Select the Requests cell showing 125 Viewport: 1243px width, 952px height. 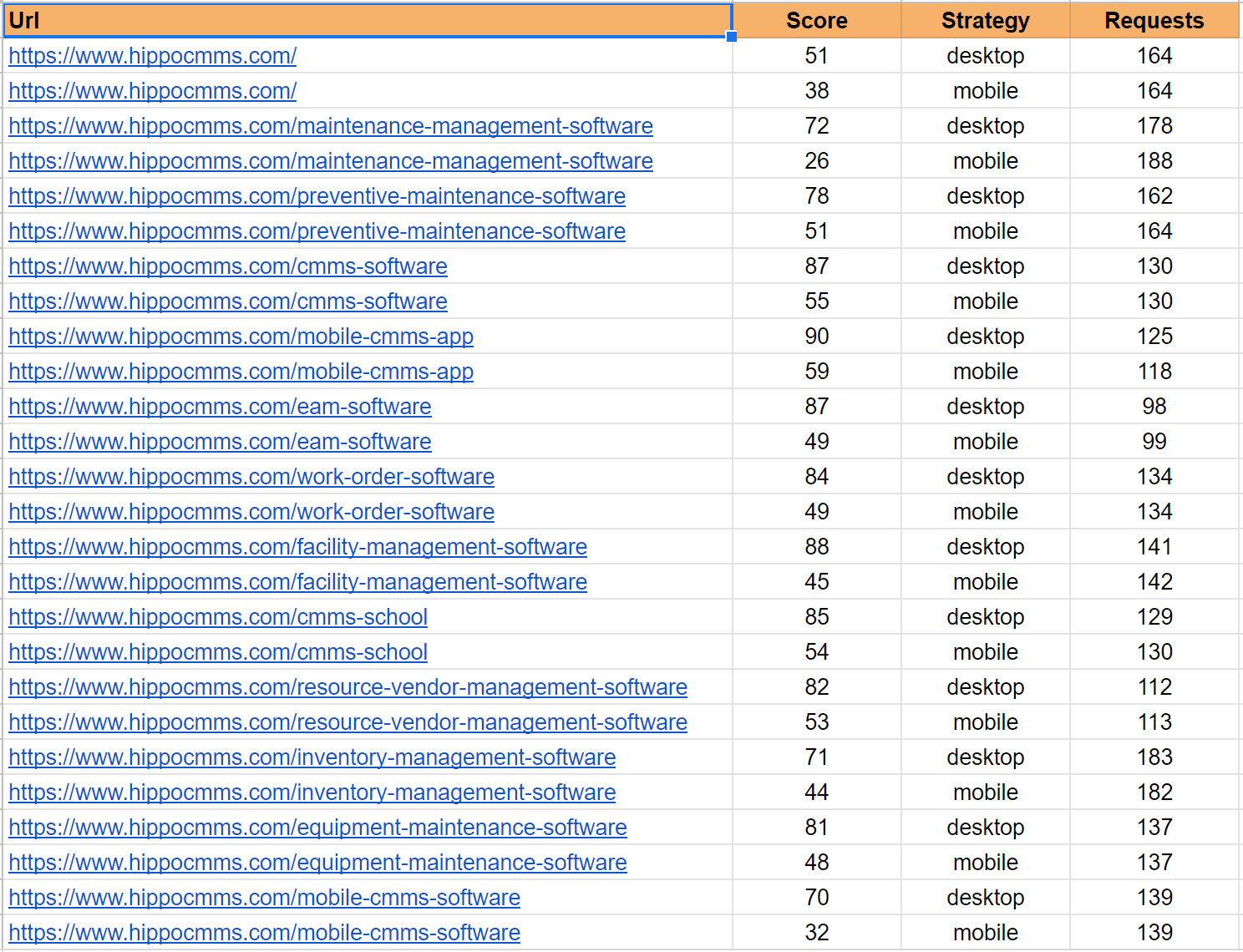(x=1154, y=337)
